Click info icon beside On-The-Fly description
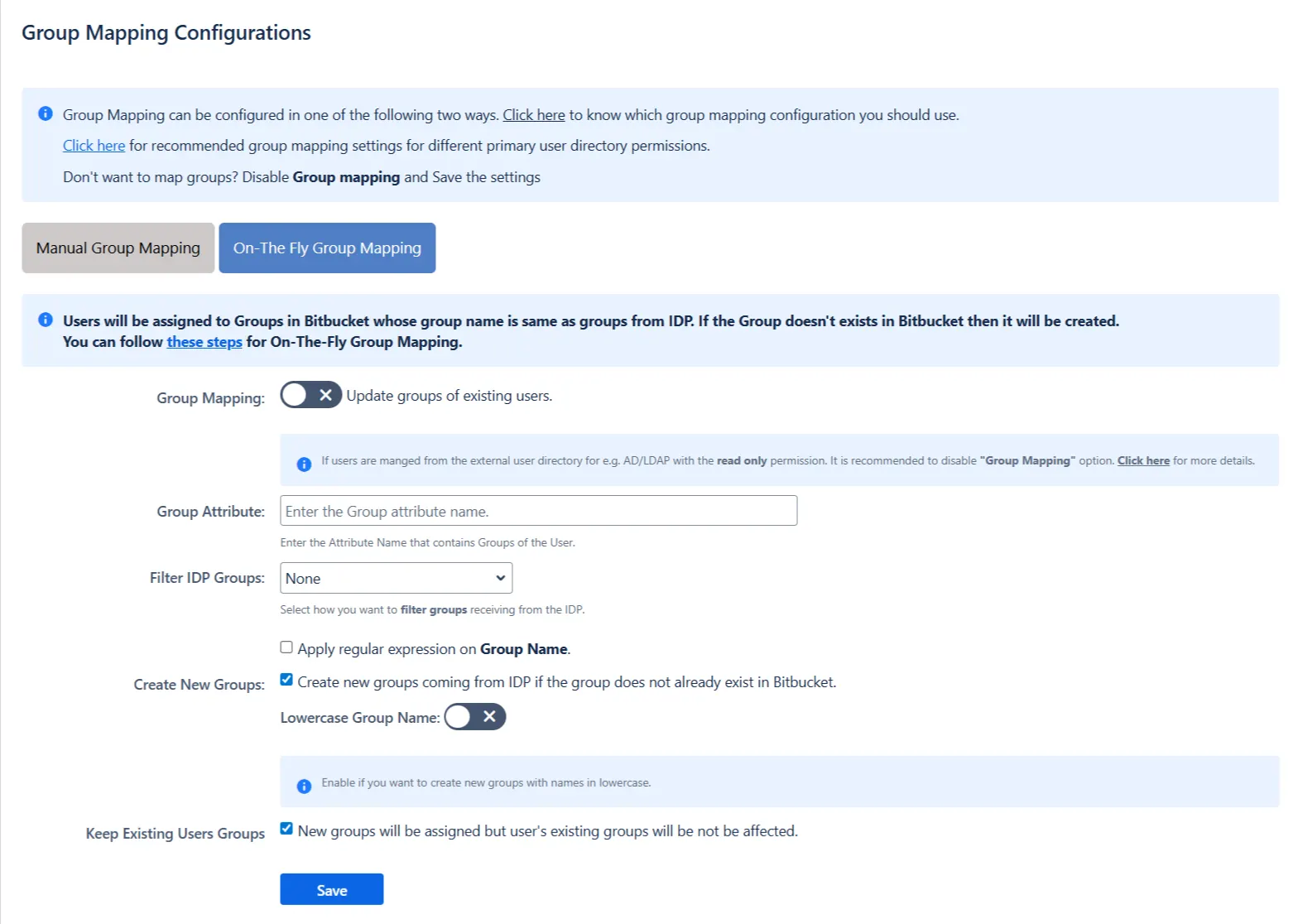This screenshot has height=924, width=1298. [46, 320]
